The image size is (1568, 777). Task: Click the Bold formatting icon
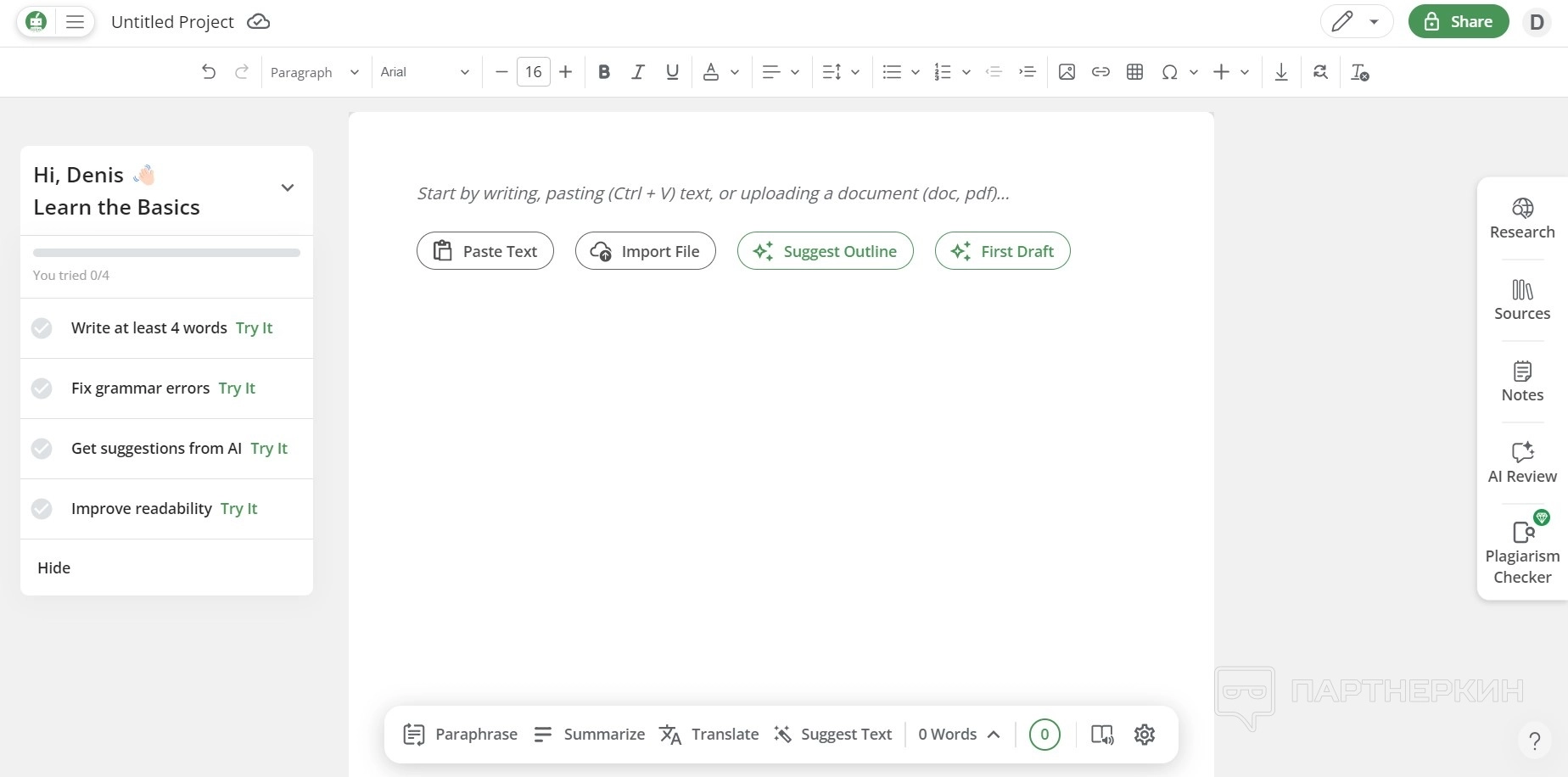pyautogui.click(x=604, y=72)
